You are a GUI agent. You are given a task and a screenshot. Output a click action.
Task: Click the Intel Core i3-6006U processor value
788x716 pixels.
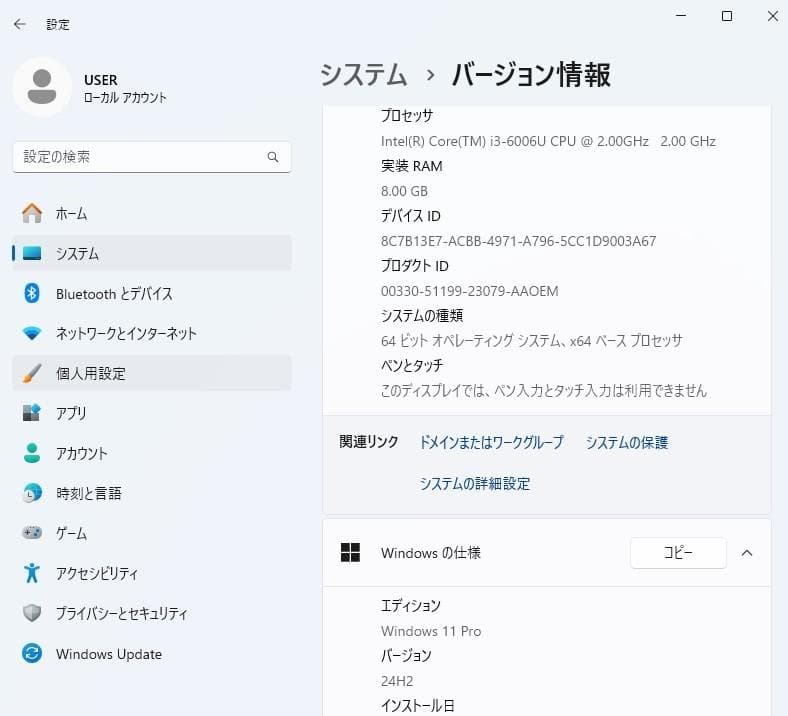(548, 141)
